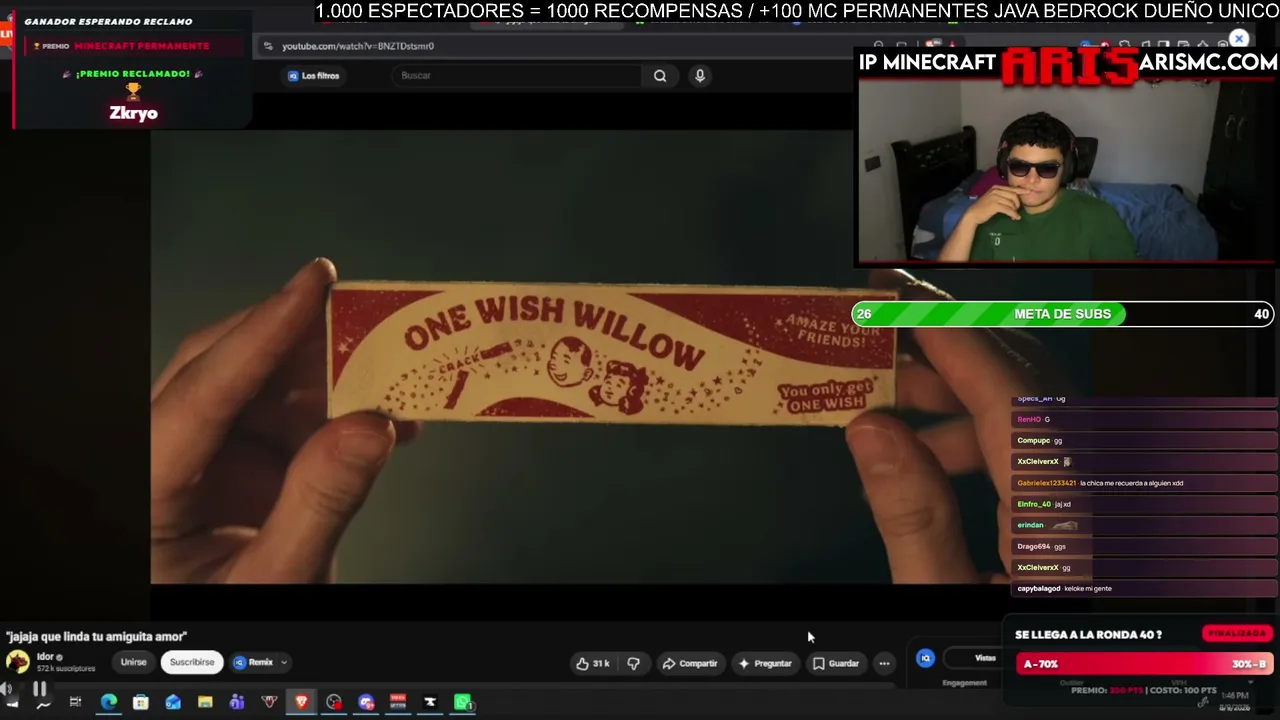Open File Explorer from the taskbar
Viewport: 1280px width, 720px height.
point(205,702)
